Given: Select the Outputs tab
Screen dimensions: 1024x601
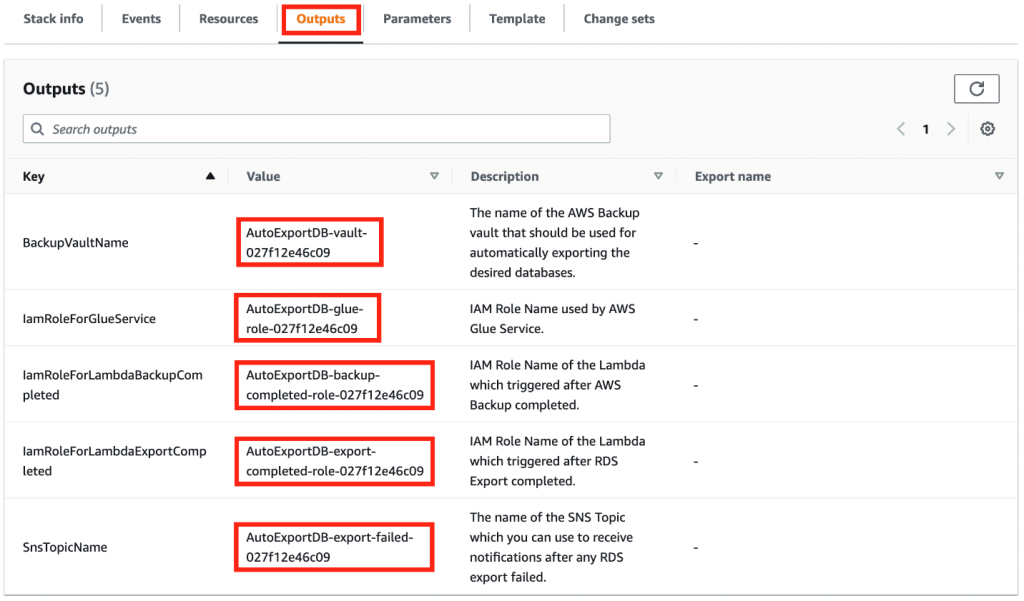Looking at the screenshot, I should (321, 19).
